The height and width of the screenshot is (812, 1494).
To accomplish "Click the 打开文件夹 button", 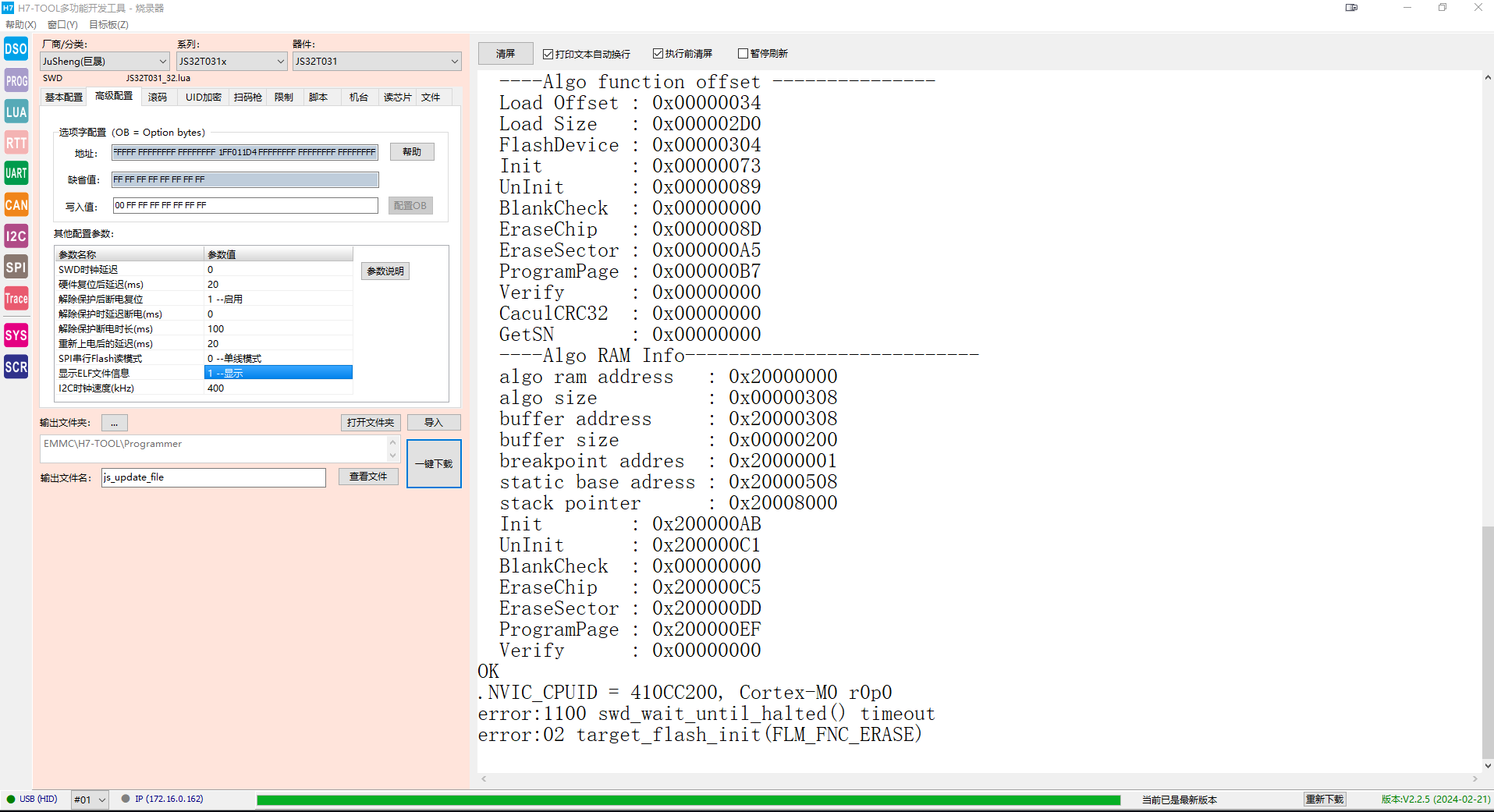I will (x=371, y=423).
